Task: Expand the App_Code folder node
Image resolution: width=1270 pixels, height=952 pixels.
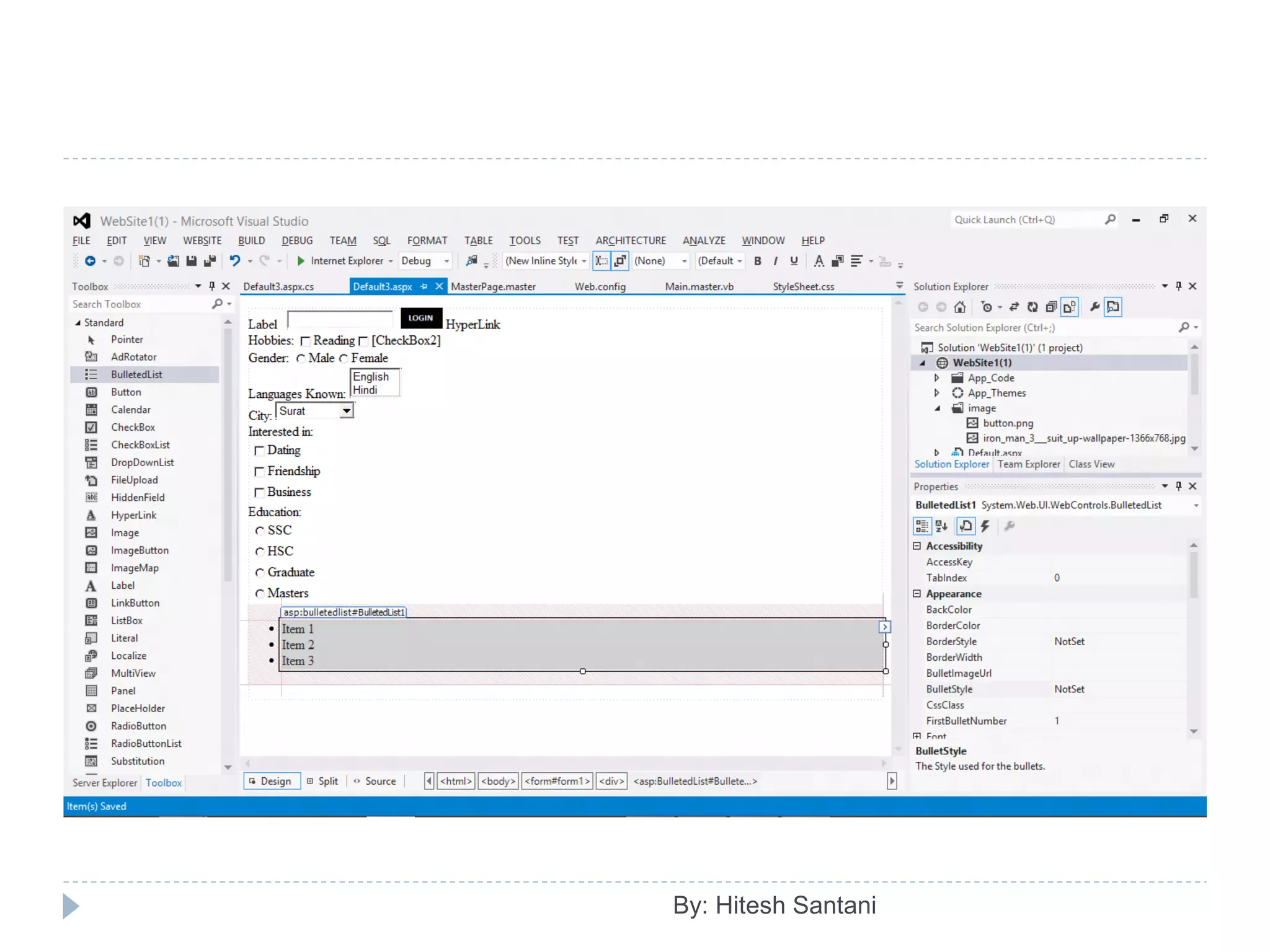Action: (x=937, y=378)
